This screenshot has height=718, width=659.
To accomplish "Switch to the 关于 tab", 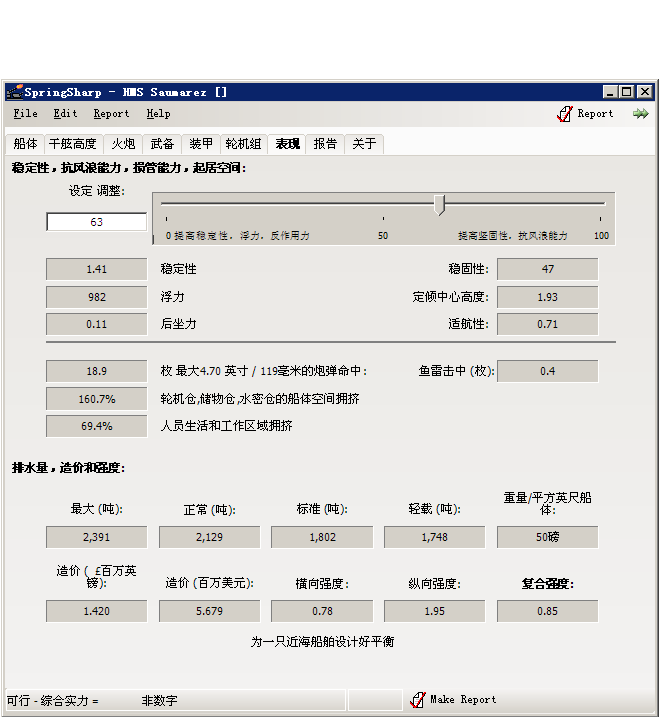I will click(x=364, y=144).
